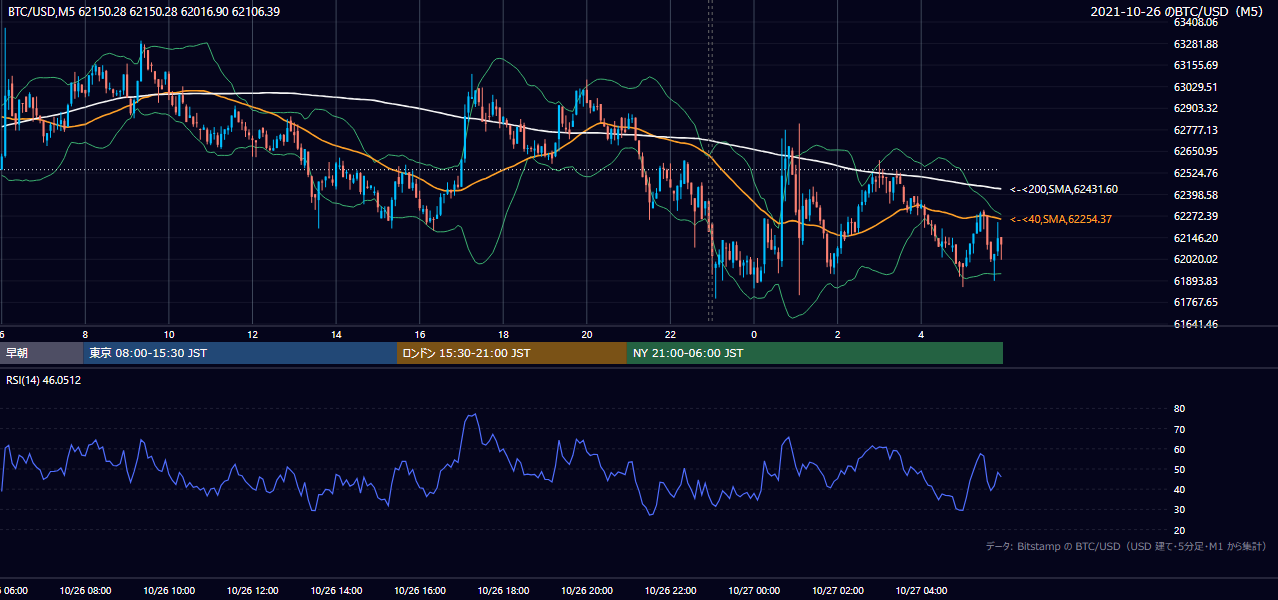This screenshot has height=600, width=1278.
Task: Click price axis value 62020.02
Action: click(1195, 259)
